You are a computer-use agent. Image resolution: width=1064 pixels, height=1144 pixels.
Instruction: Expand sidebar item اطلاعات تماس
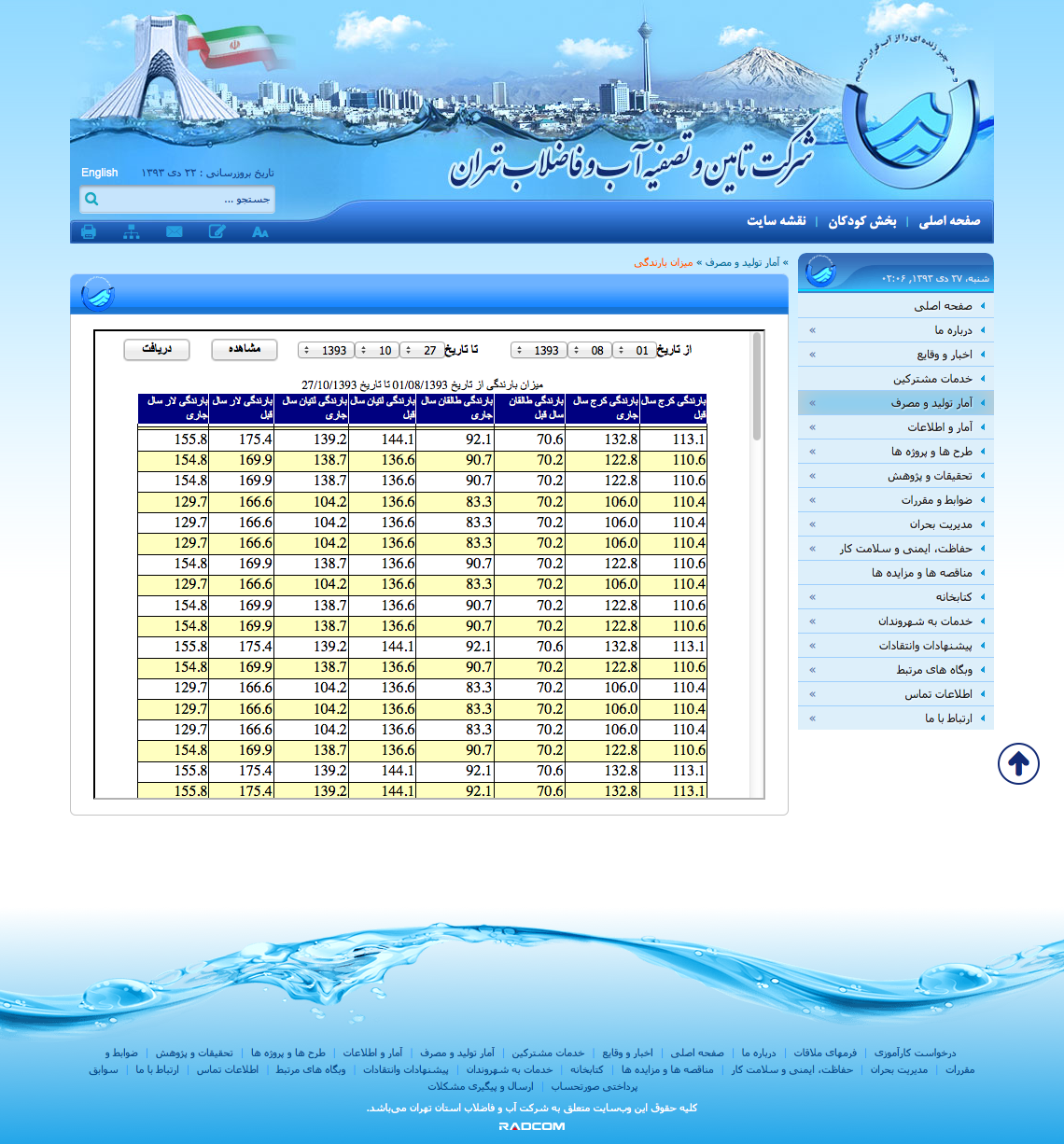click(x=896, y=694)
